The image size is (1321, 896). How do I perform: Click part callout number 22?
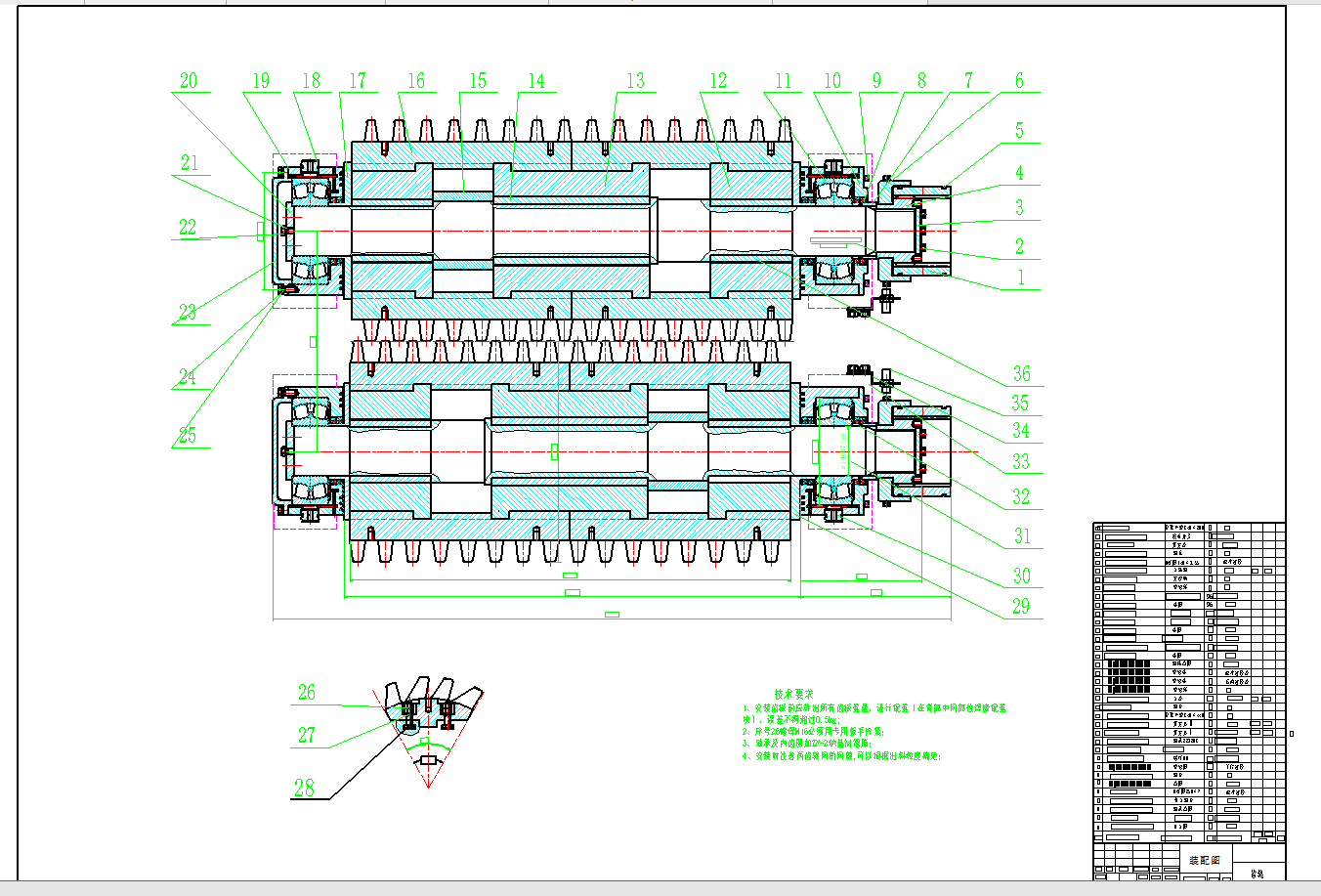point(188,228)
